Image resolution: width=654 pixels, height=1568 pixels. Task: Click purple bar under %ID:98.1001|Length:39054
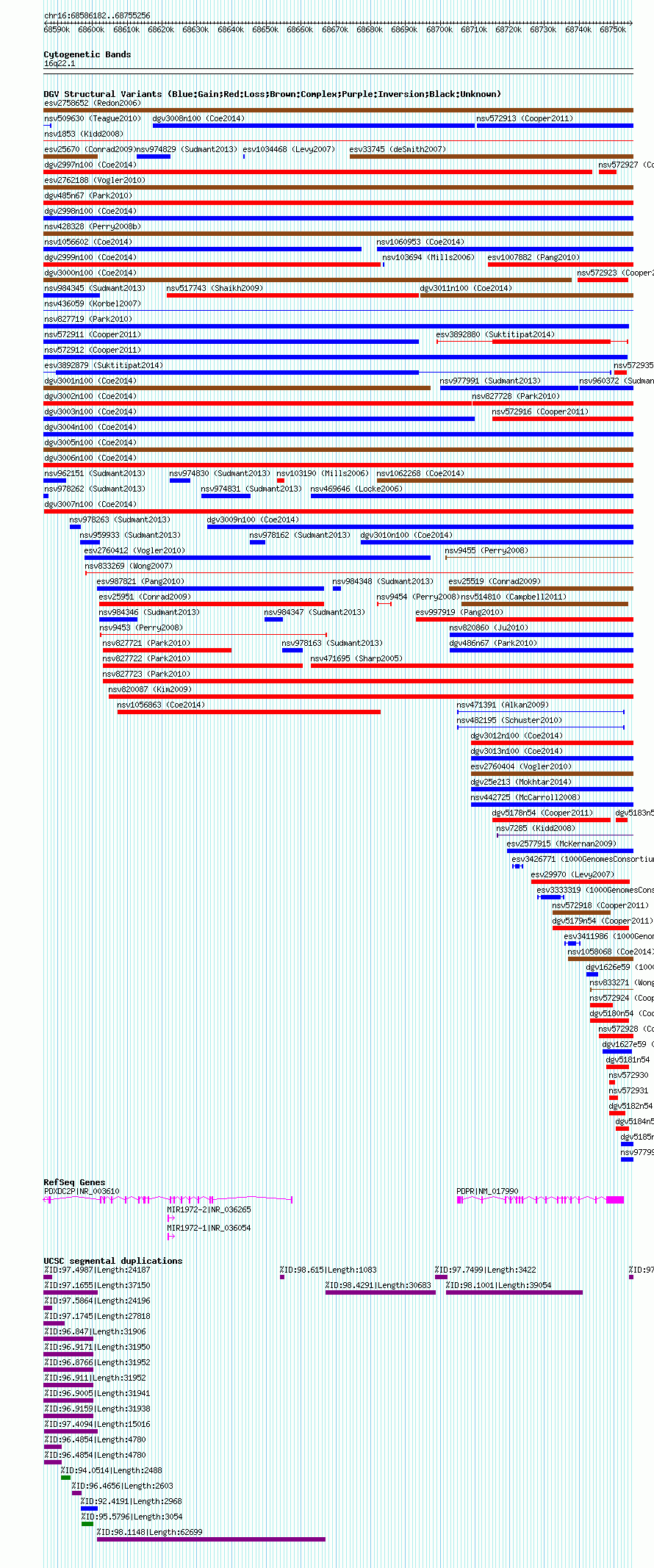(x=514, y=1292)
